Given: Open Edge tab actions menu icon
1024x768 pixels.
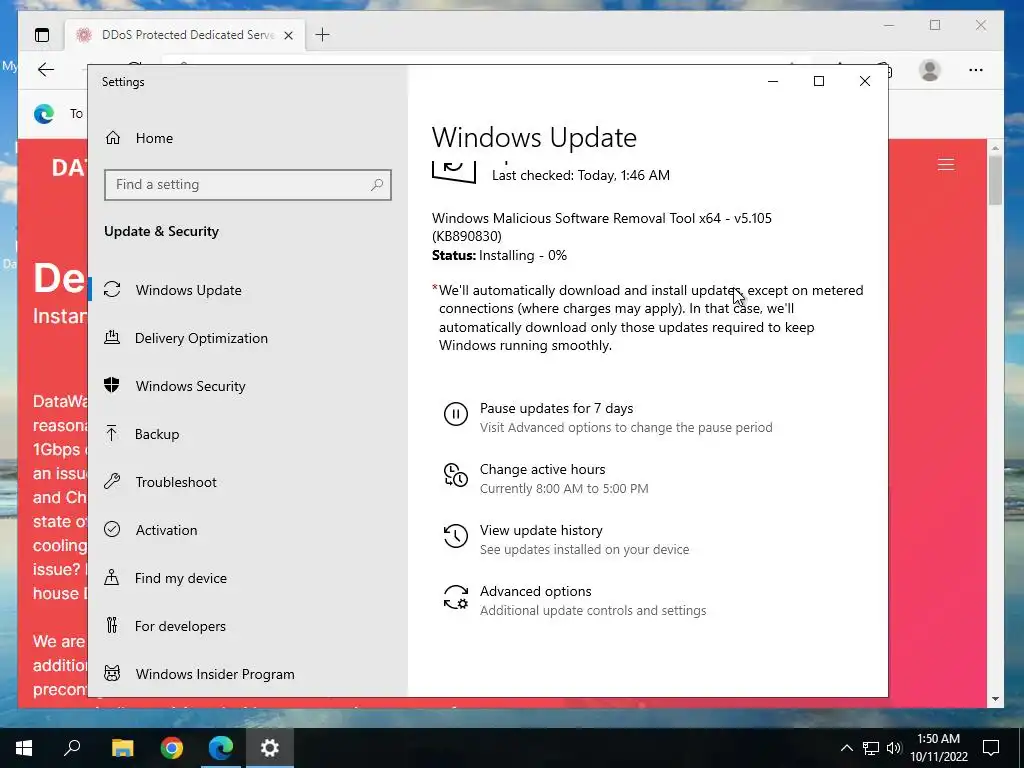Looking at the screenshot, I should 42,35.
